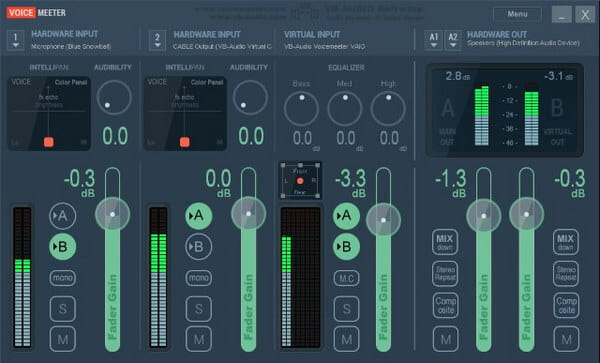600x363 pixels.
Task: Open the A2 output device menu
Action: tap(453, 40)
